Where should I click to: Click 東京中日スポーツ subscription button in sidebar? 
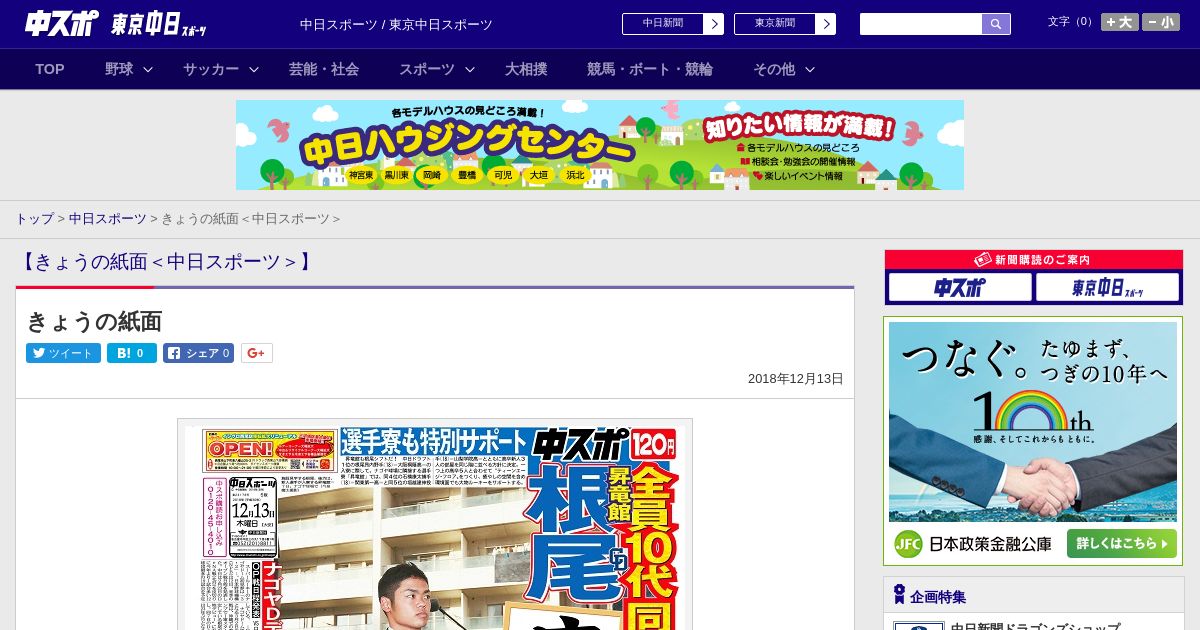click(x=1108, y=288)
